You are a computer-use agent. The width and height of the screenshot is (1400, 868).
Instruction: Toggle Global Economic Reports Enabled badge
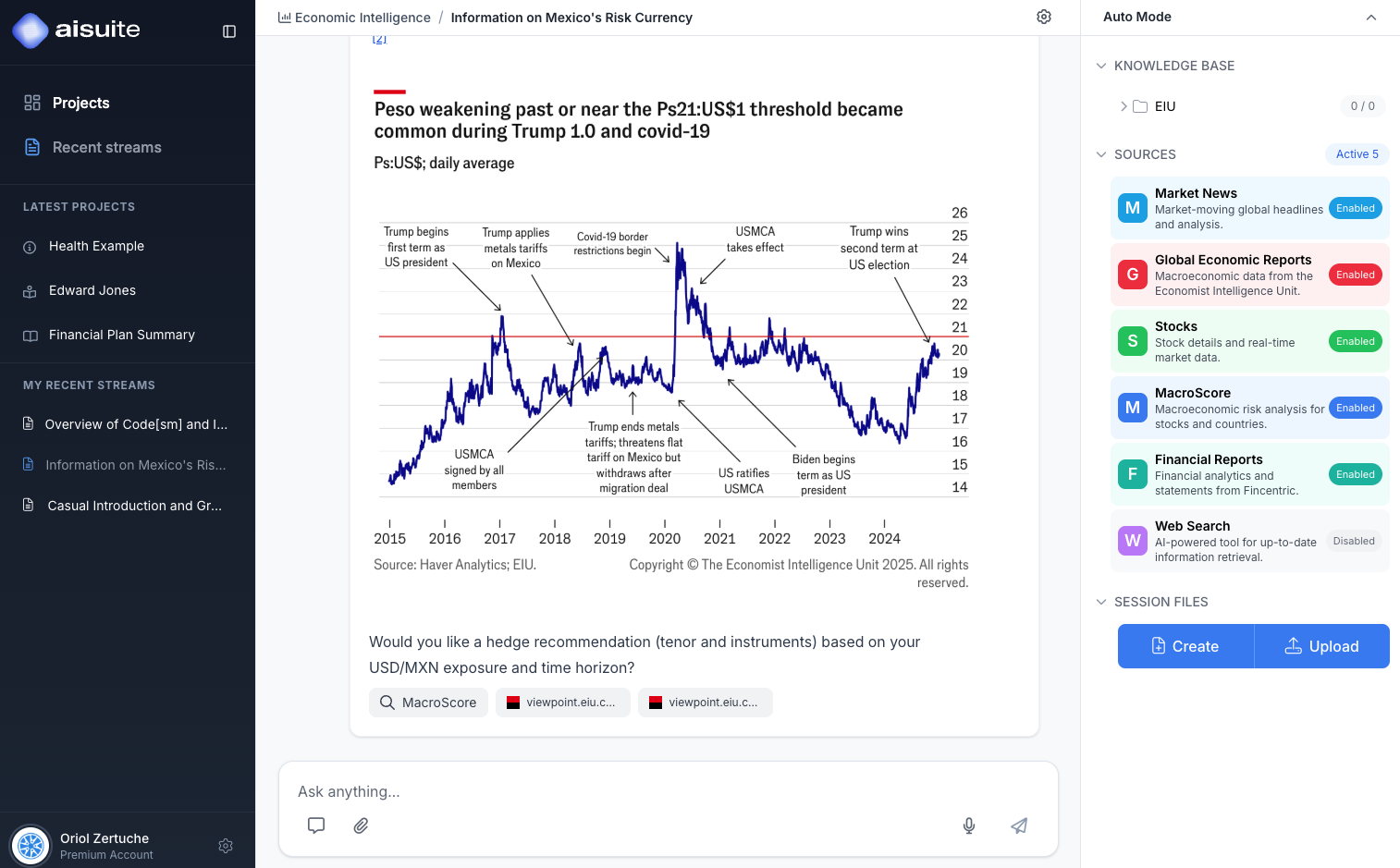(1355, 275)
